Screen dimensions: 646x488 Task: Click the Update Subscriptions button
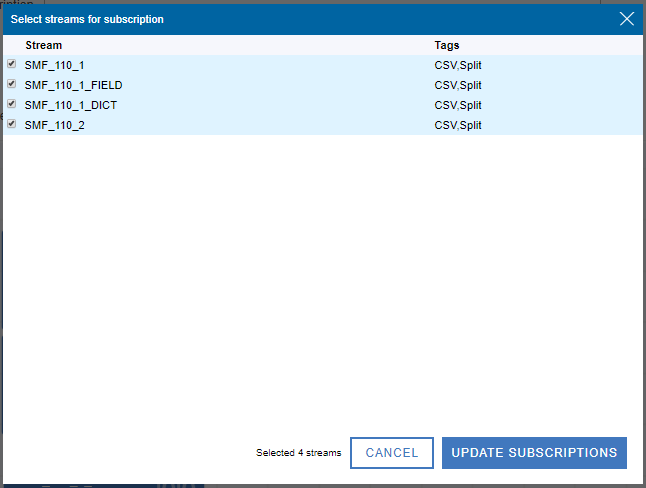[x=534, y=453]
